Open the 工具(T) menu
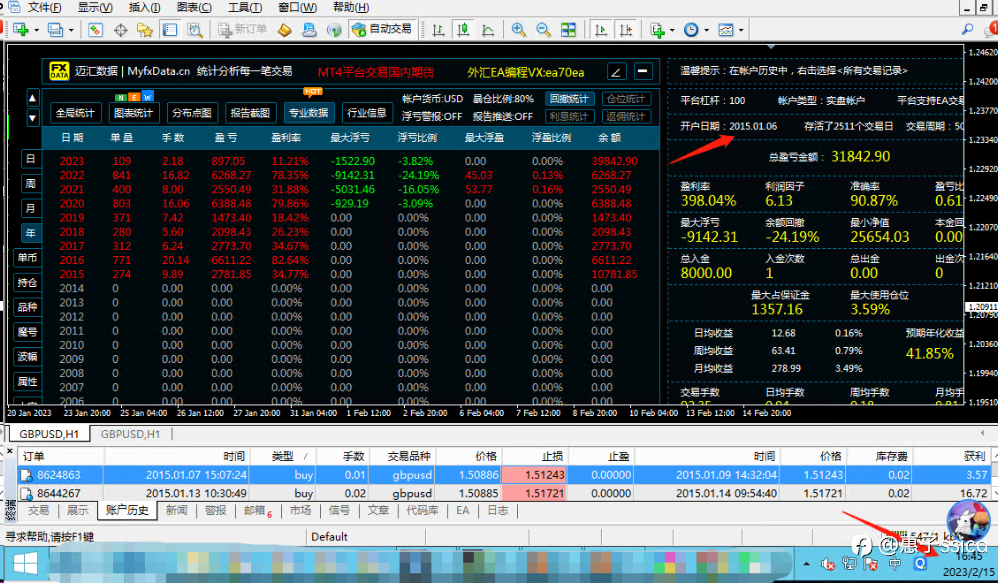Screen dimensions: 998x583 (245, 8)
